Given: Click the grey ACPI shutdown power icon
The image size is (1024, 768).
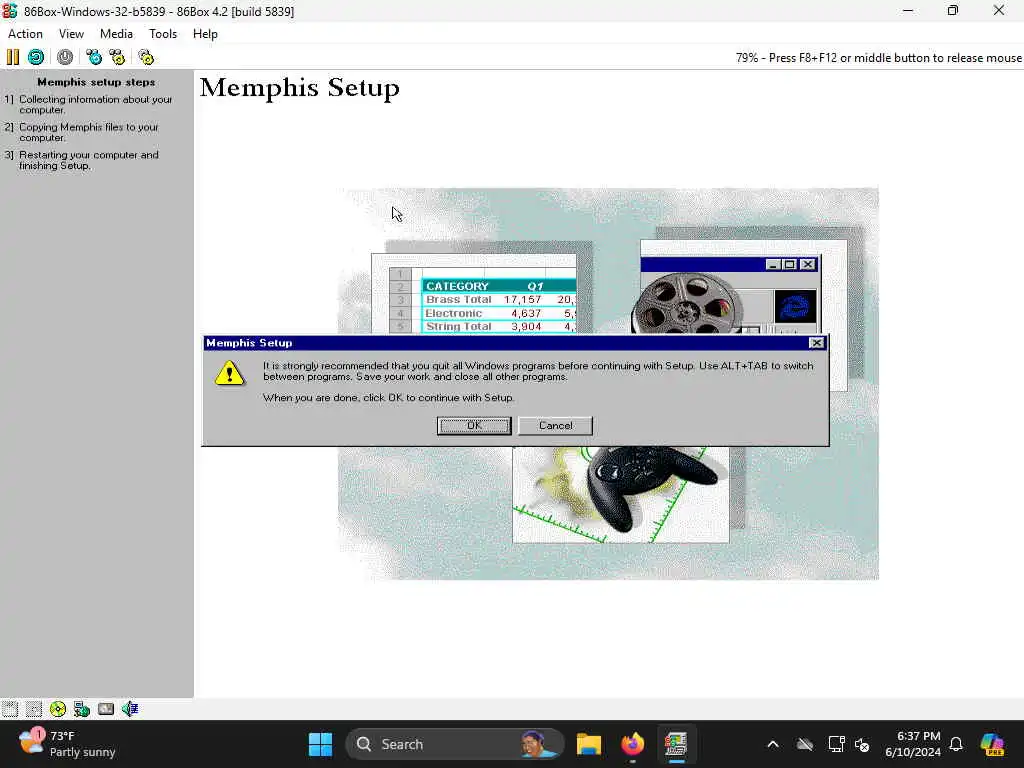Looking at the screenshot, I should 65,57.
